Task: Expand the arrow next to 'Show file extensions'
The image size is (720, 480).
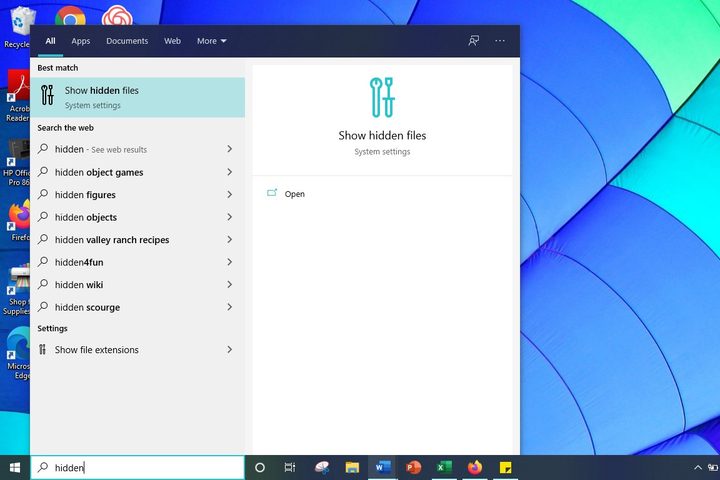Action: (230, 350)
